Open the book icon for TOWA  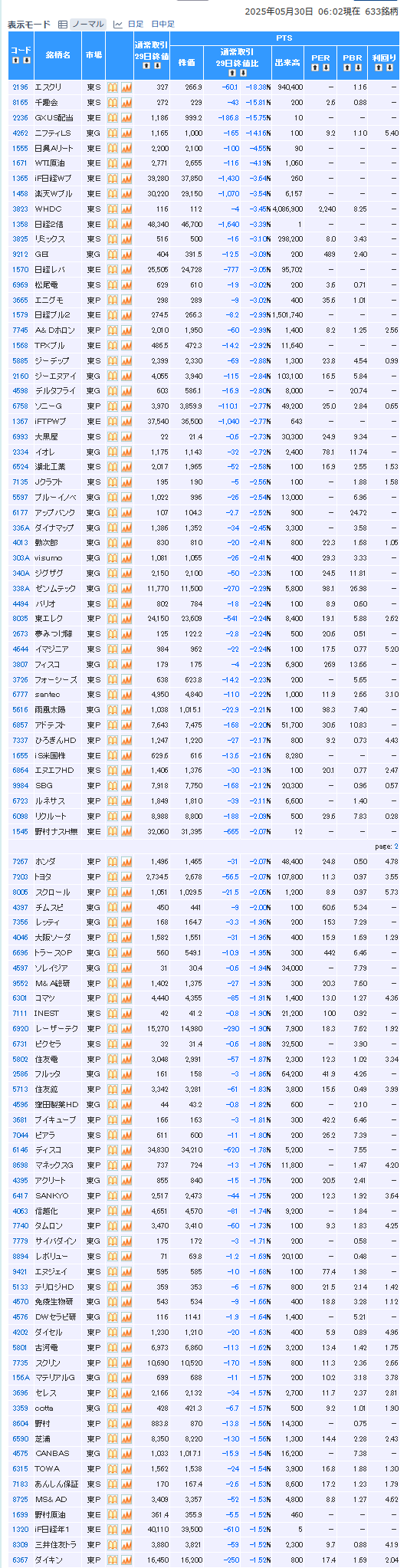[112, 1468]
